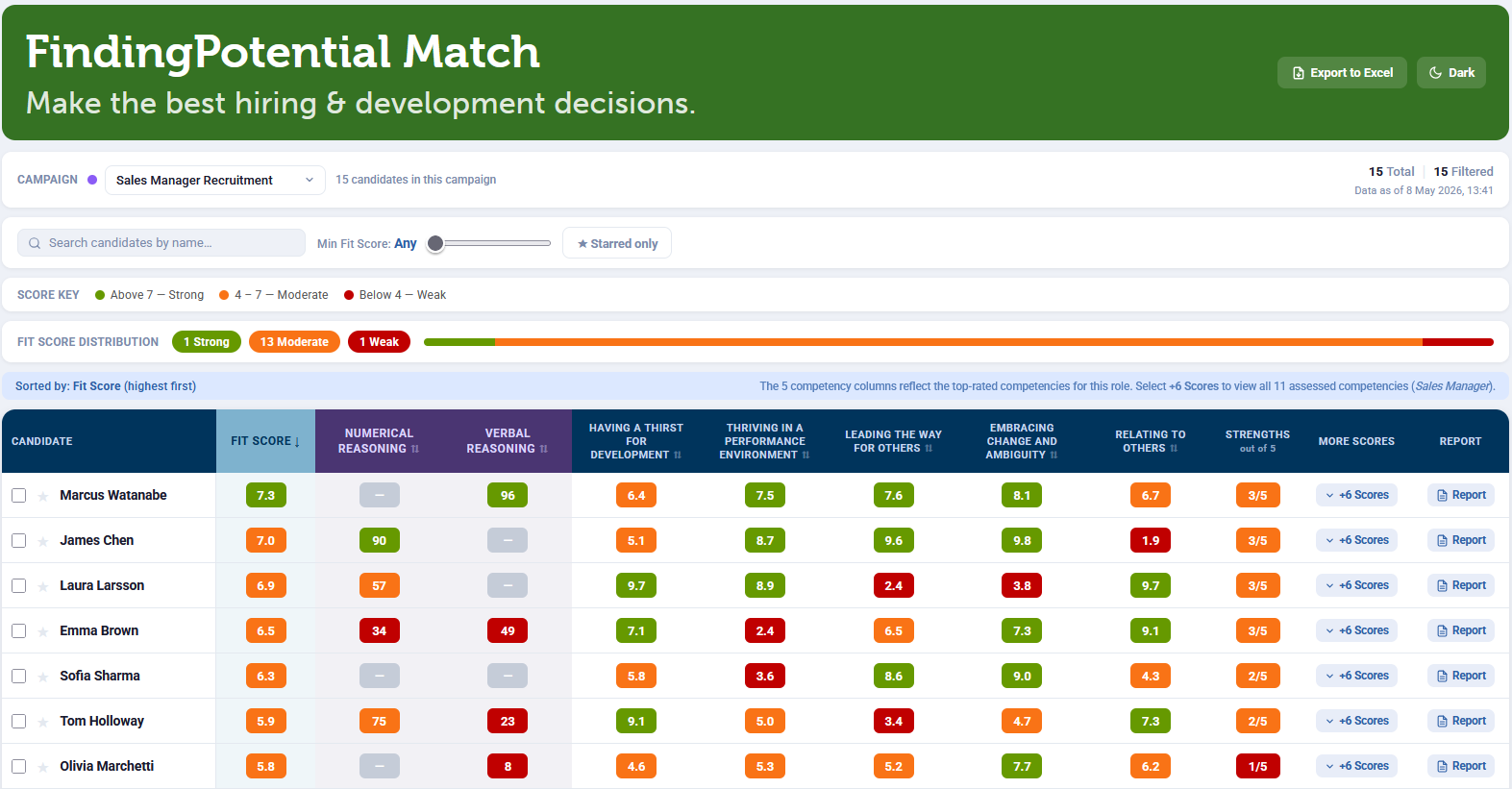Image resolution: width=1512 pixels, height=789 pixels.
Task: Sort by Thriving in a Performance Environment icon
Action: pyautogui.click(x=806, y=455)
